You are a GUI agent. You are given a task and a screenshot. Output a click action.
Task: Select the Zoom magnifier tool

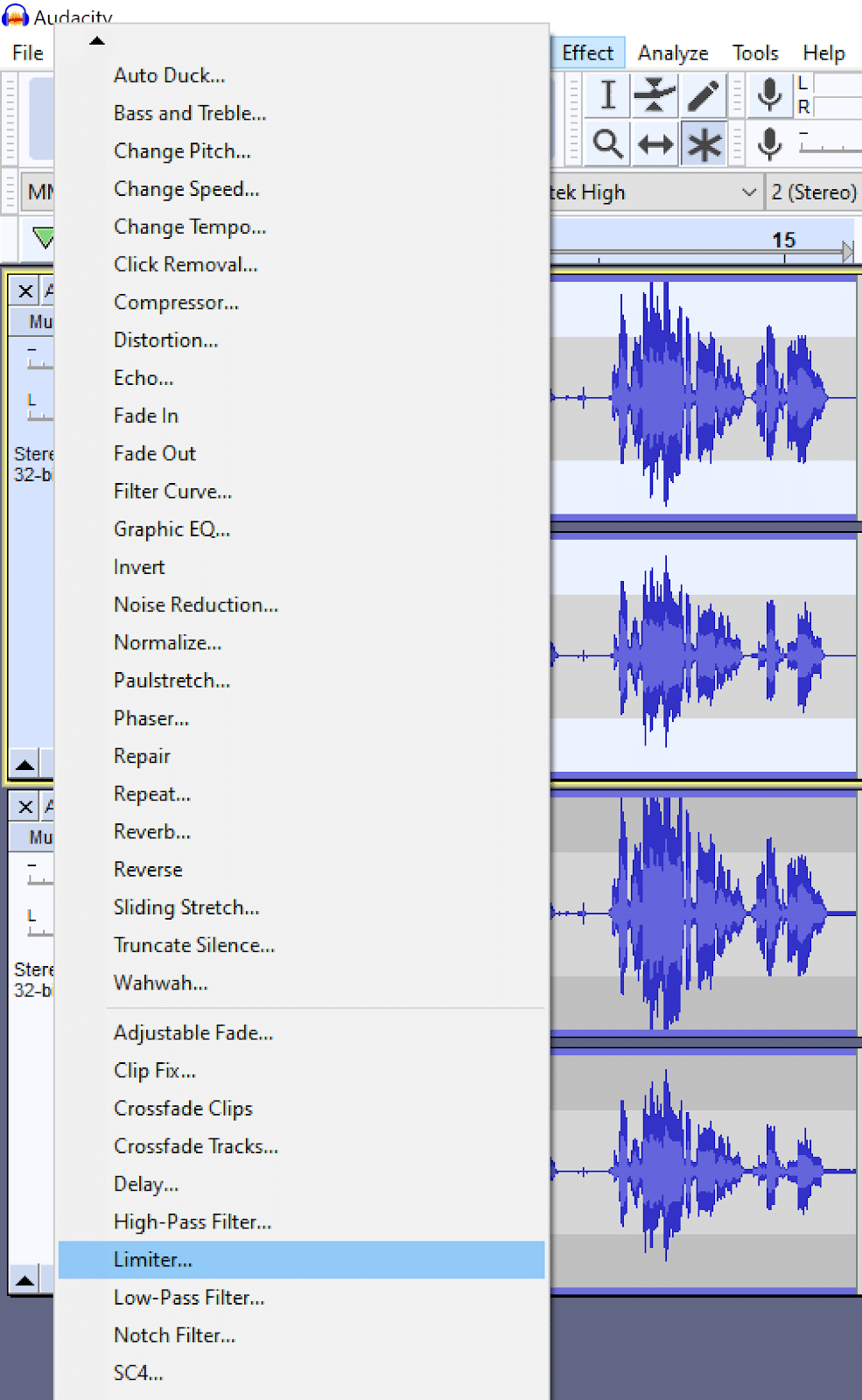point(608,143)
